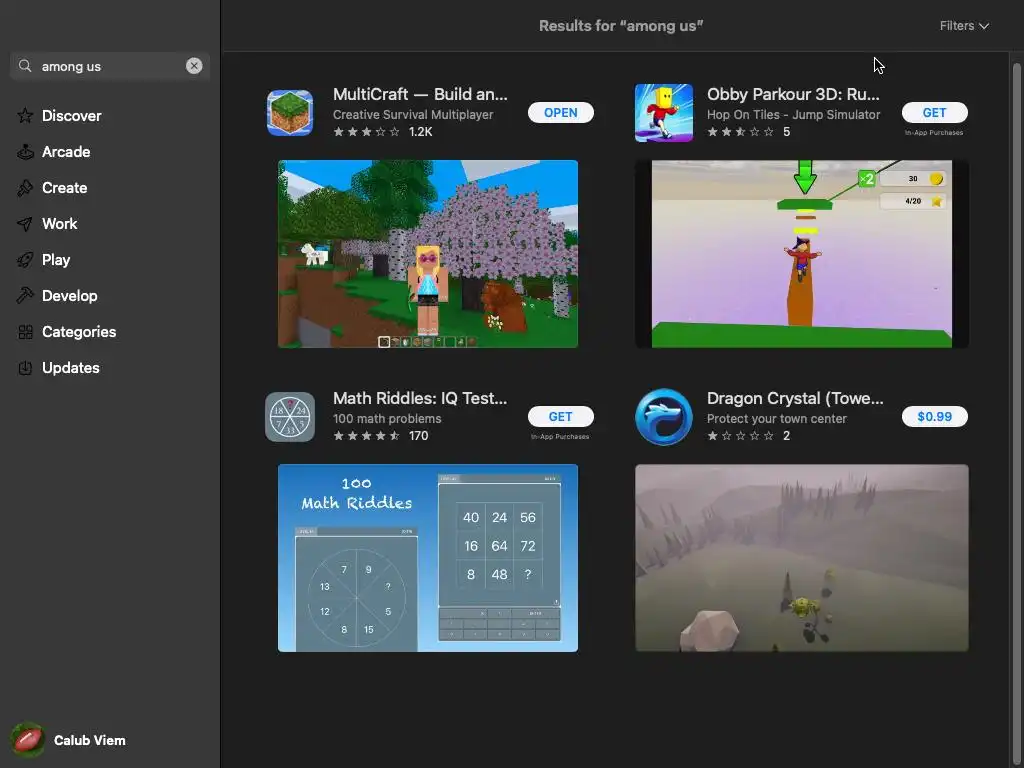Click Obby Parkour 3D star rating

pos(748,132)
